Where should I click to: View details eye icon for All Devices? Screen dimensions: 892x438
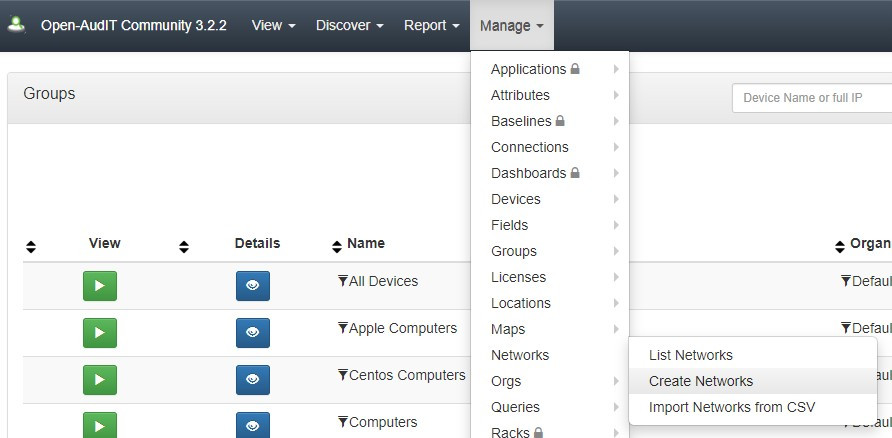[x=253, y=286]
